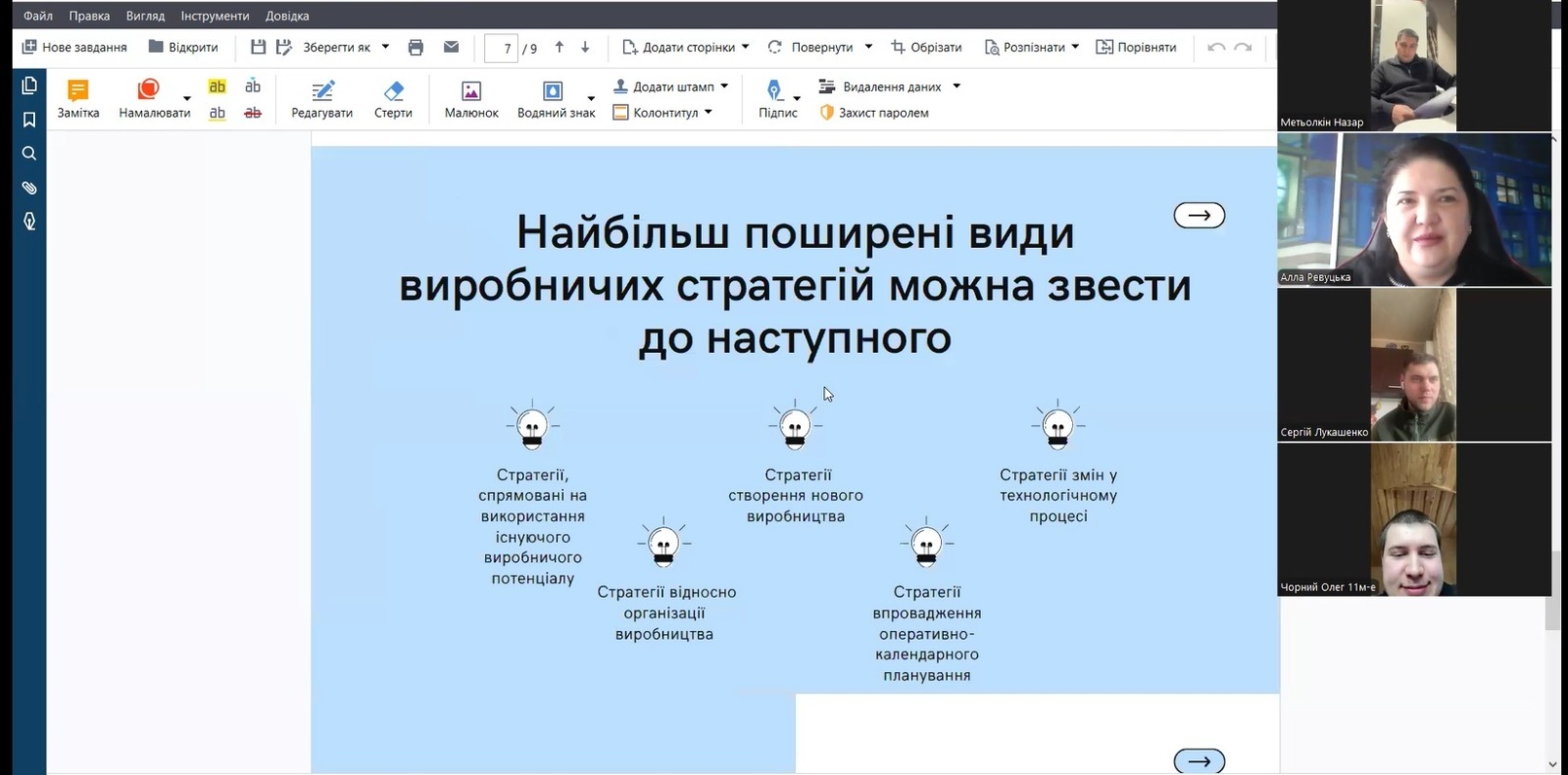Expand the Додати штамп dropdown
1568x775 pixels.
click(x=724, y=86)
